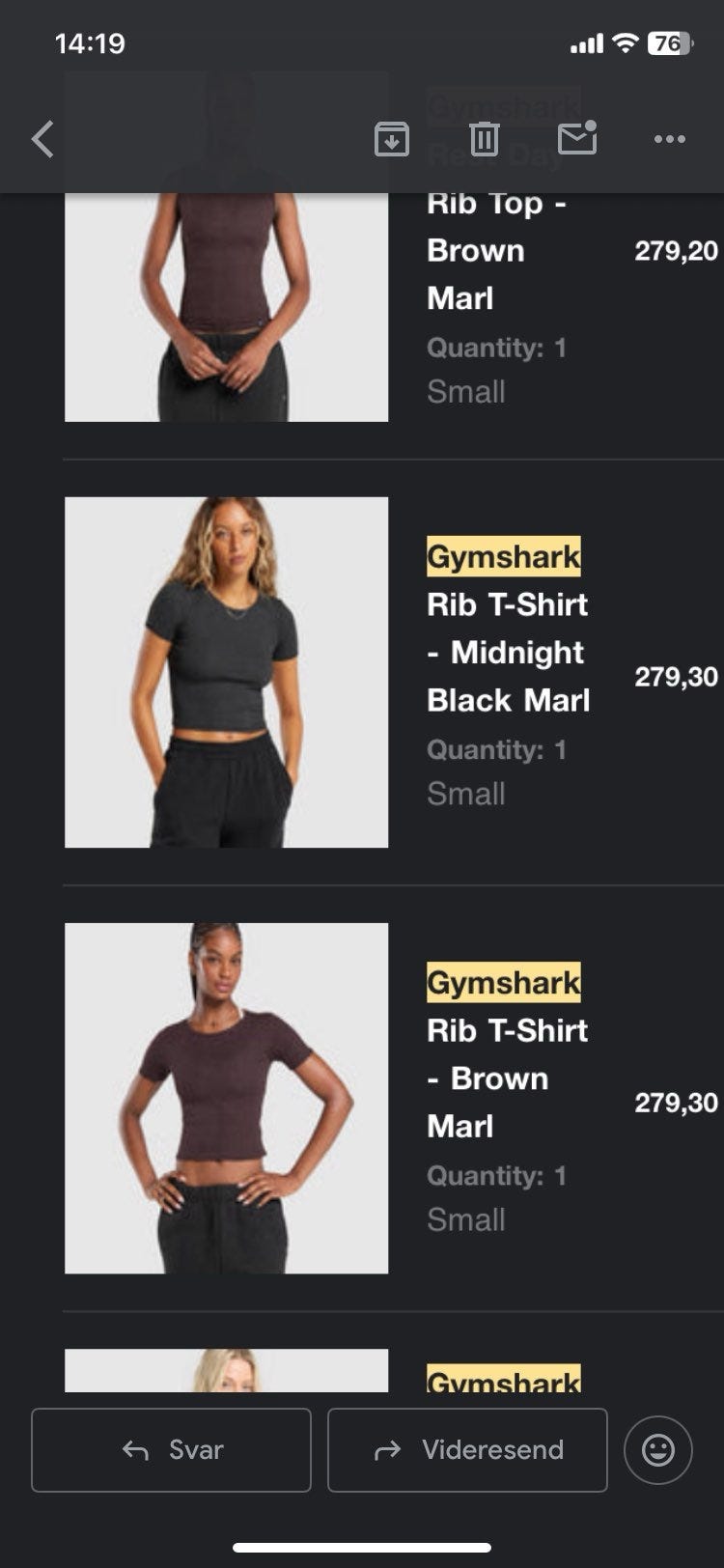Delete the email using trash icon
This screenshot has width=724, height=1568.
pos(484,139)
